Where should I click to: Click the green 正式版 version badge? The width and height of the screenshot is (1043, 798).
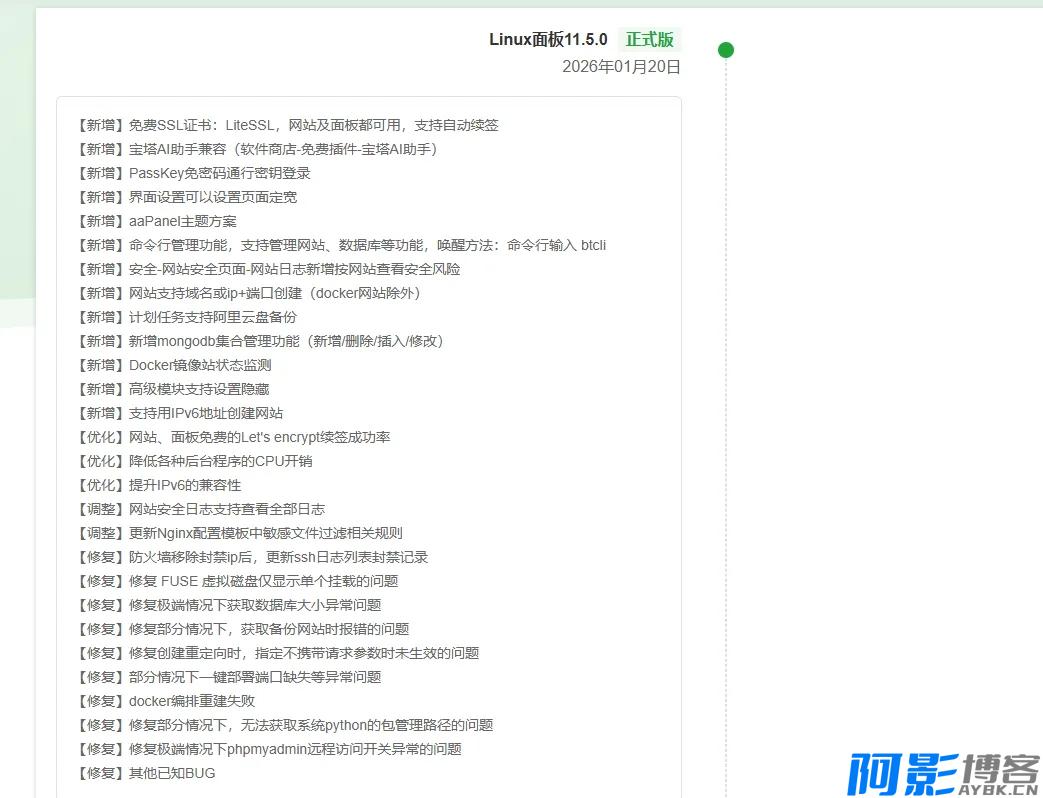point(649,40)
